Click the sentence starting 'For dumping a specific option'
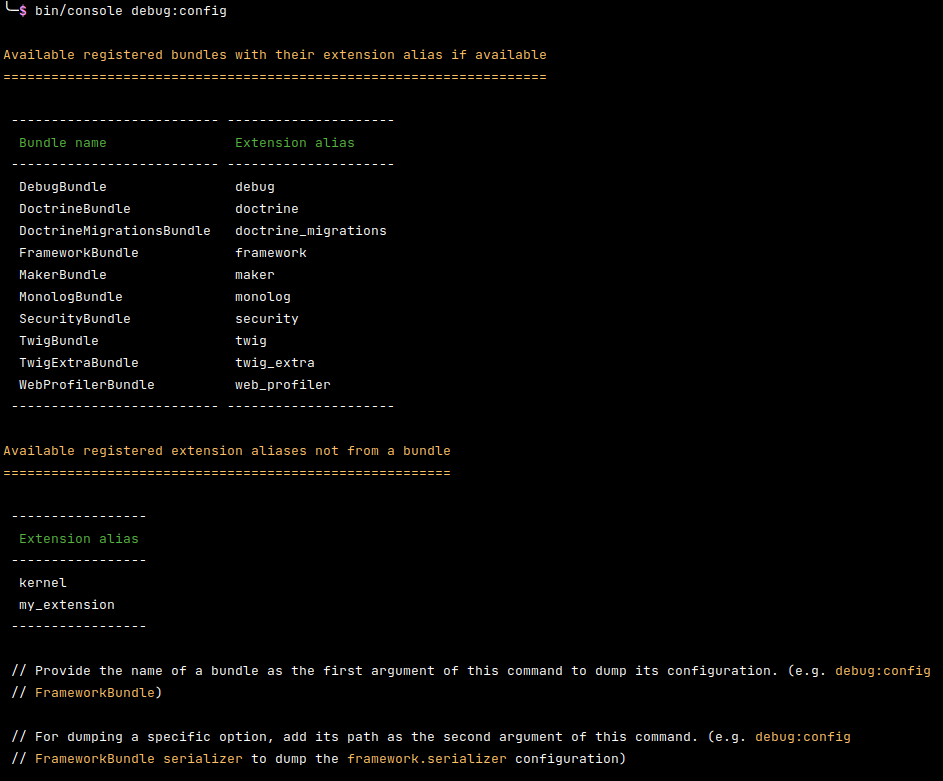The image size is (943, 781). [x=431, y=748]
